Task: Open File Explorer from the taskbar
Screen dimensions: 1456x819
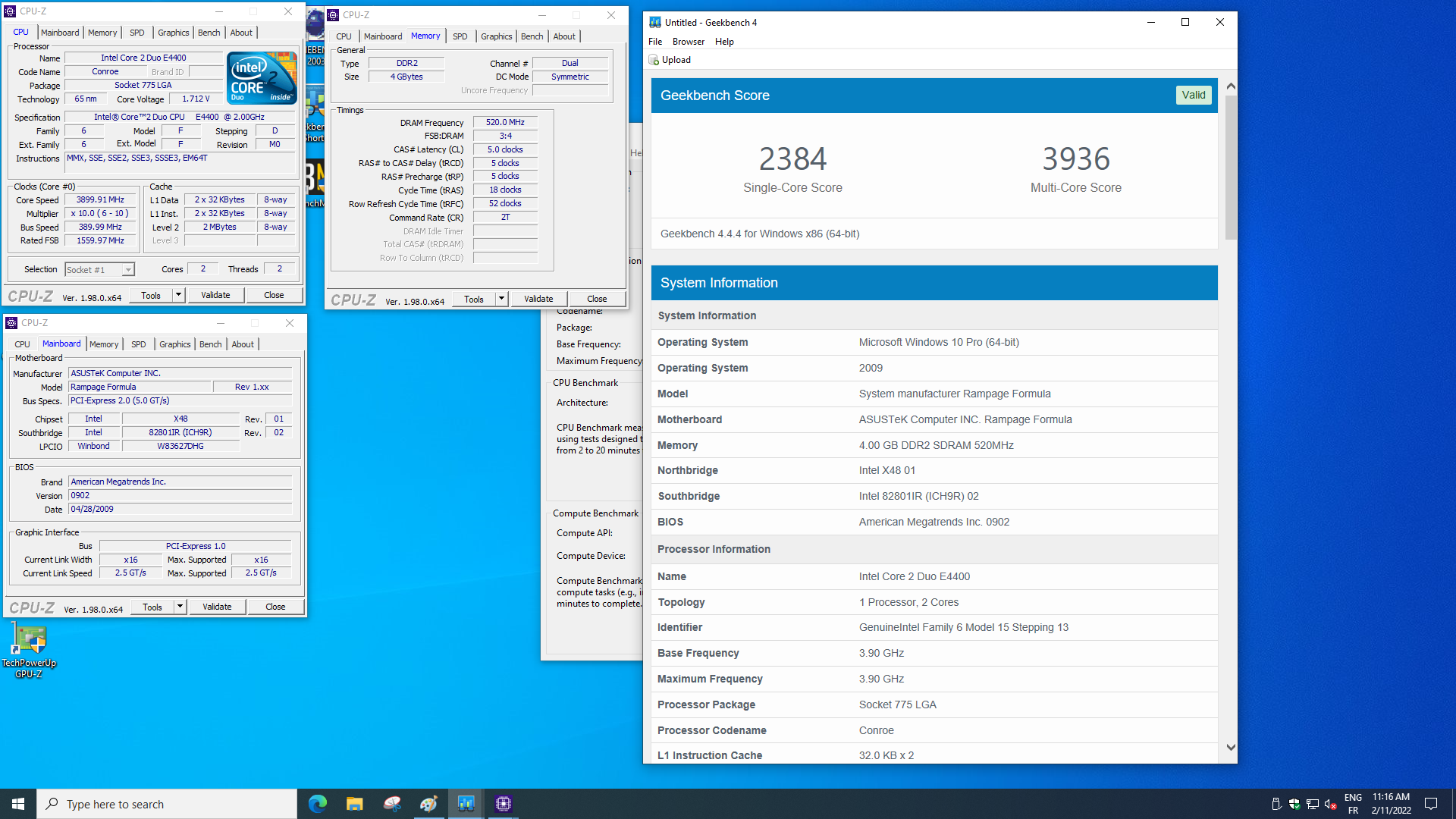Action: pos(355,804)
